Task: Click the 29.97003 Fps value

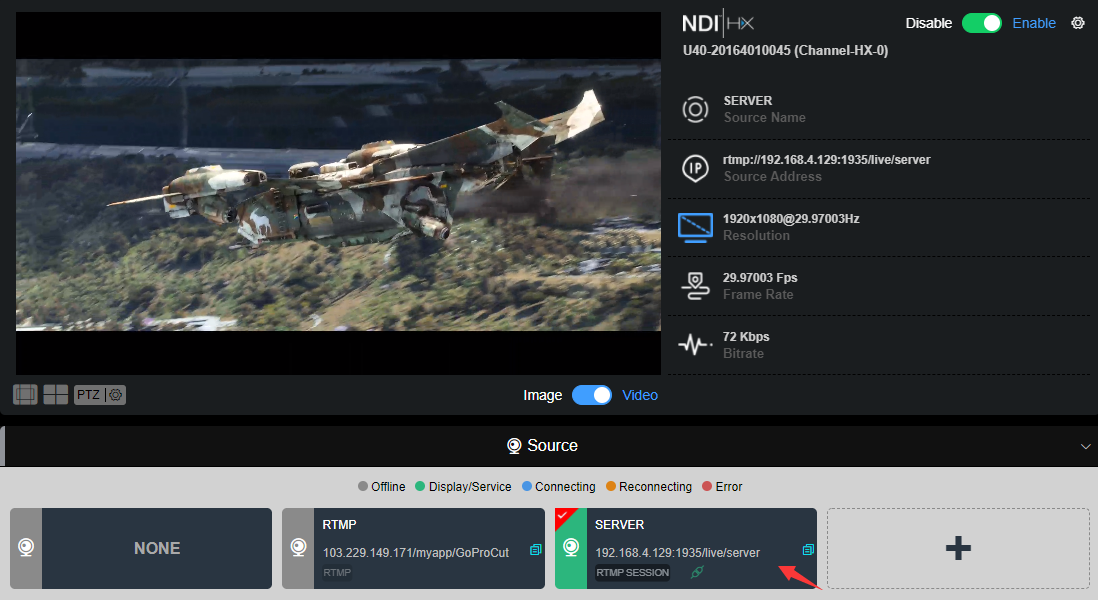Action: tap(760, 278)
